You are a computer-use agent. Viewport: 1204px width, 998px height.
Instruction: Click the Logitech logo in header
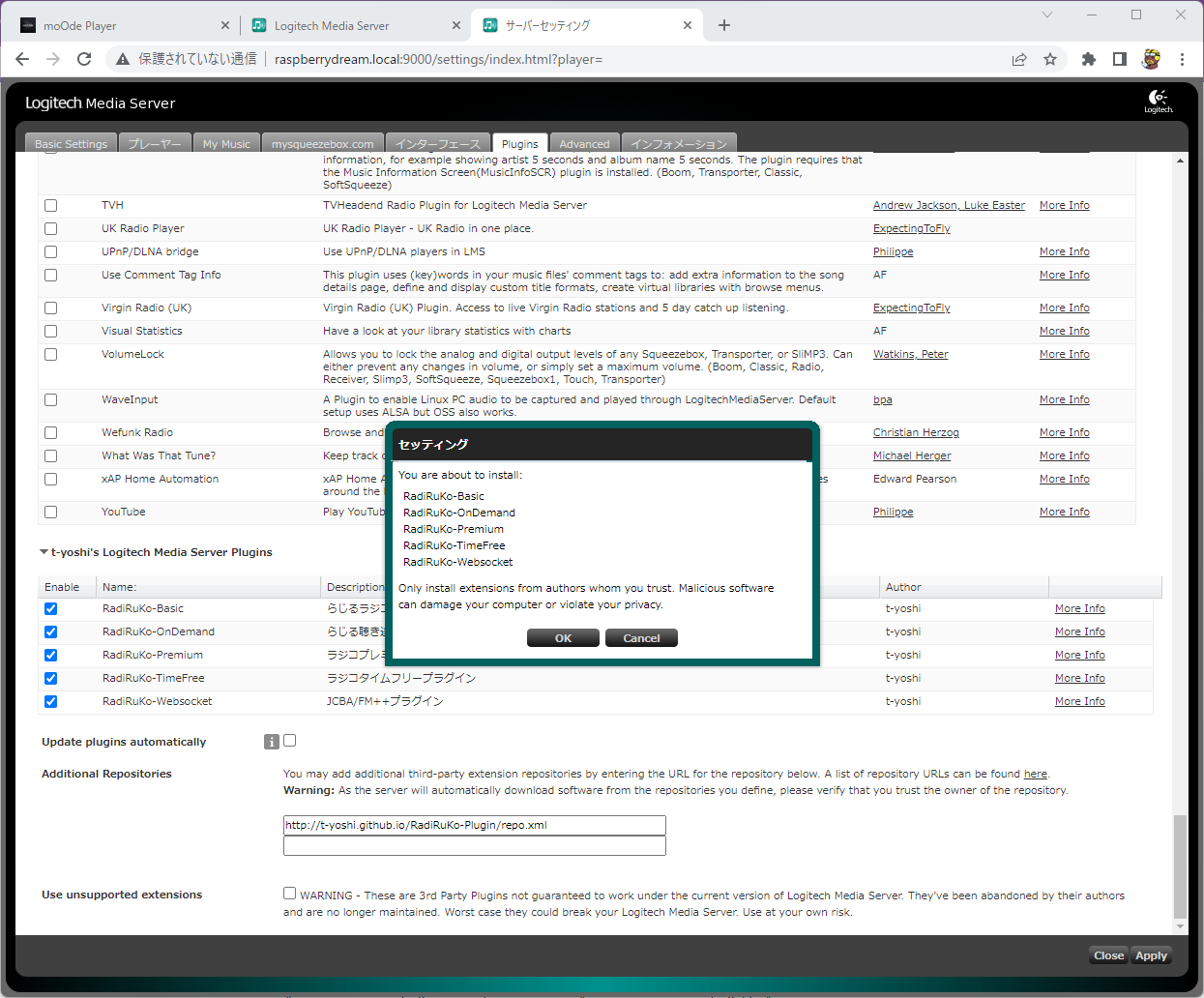tap(1159, 102)
